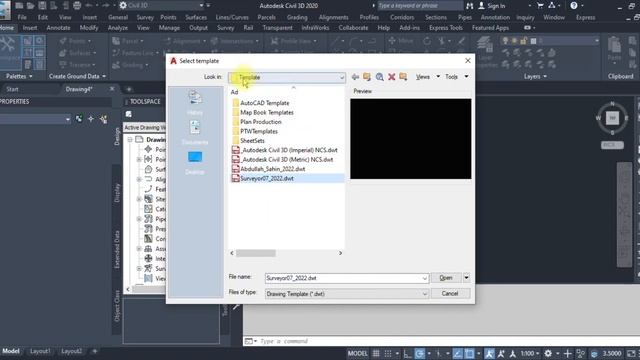
Task: Close the Select template dialog
Action: pos(468,60)
